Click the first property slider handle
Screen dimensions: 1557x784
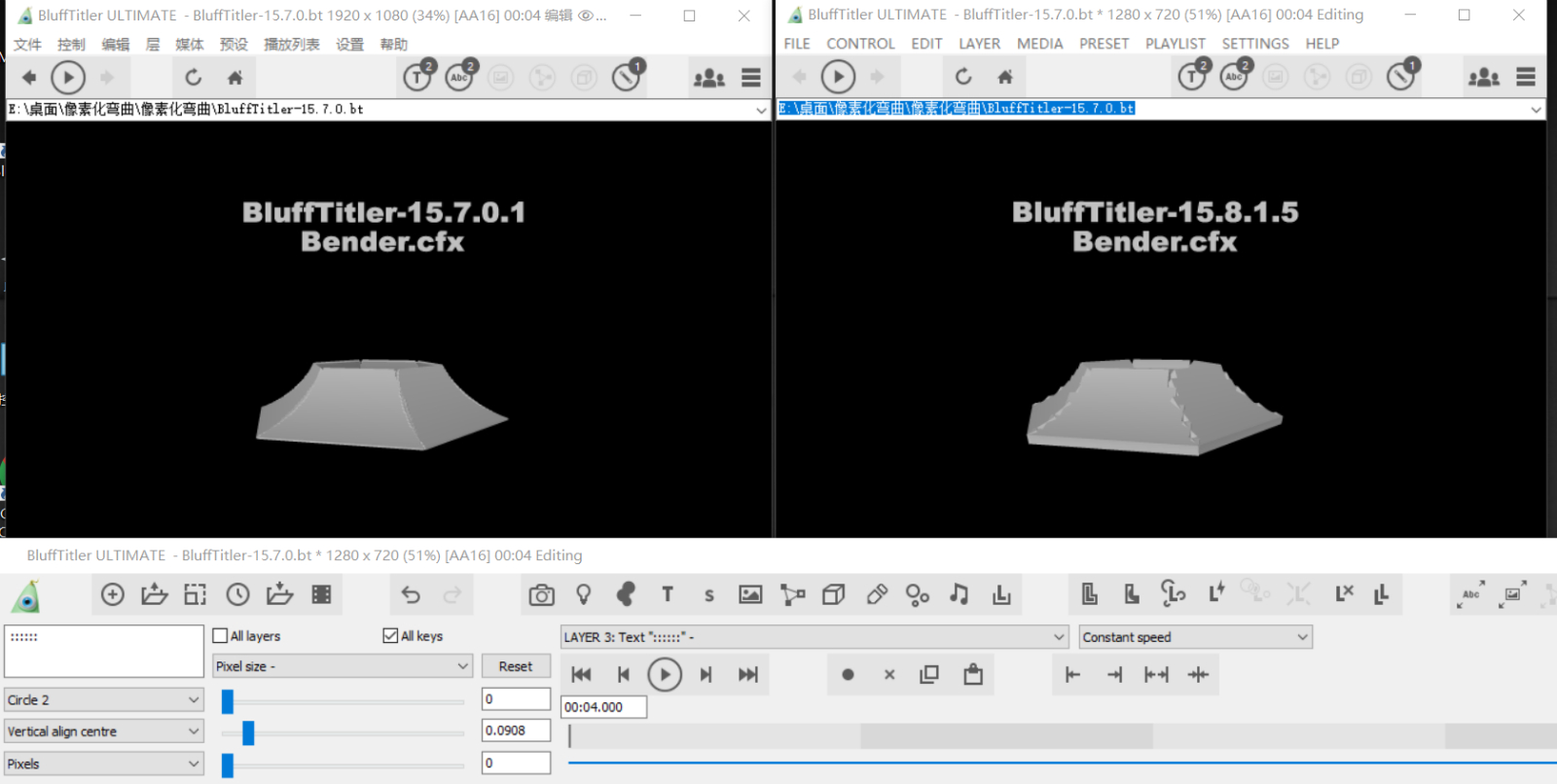click(x=228, y=701)
